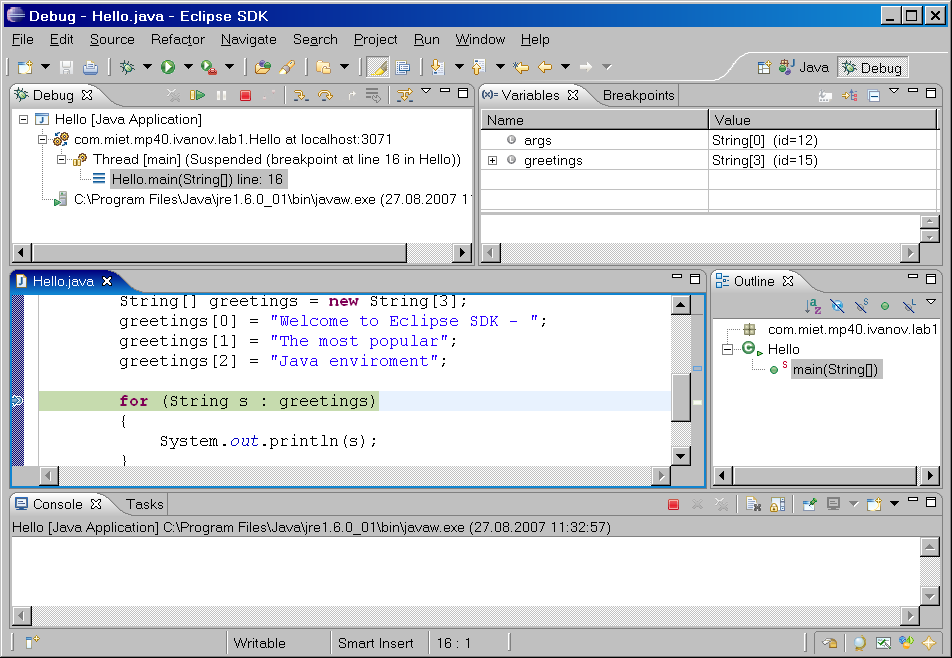Click the Previous Annotation arrow icon

click(479, 67)
